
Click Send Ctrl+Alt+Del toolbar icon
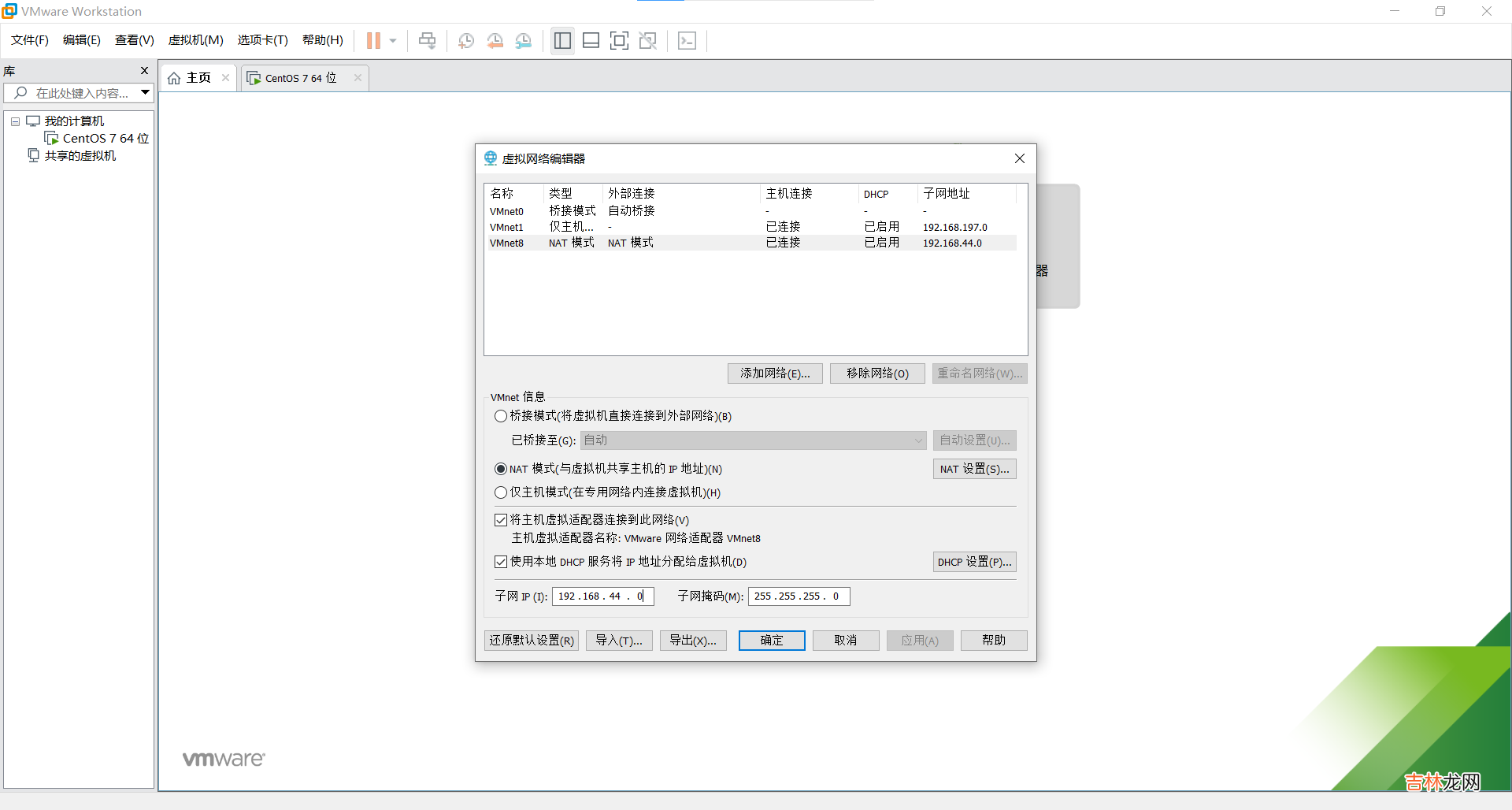click(x=427, y=41)
